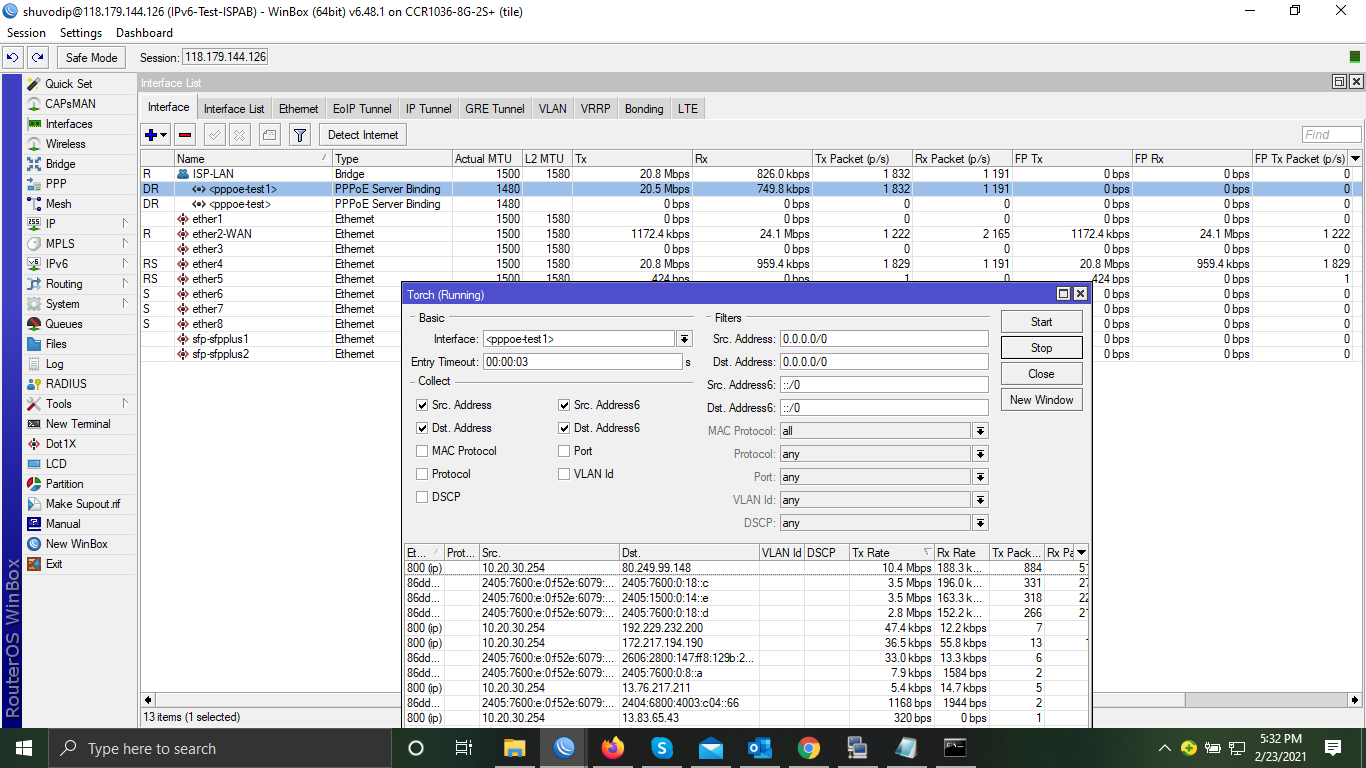Enable the MAC Protocol checkbox
This screenshot has height=768, width=1366.
point(422,451)
